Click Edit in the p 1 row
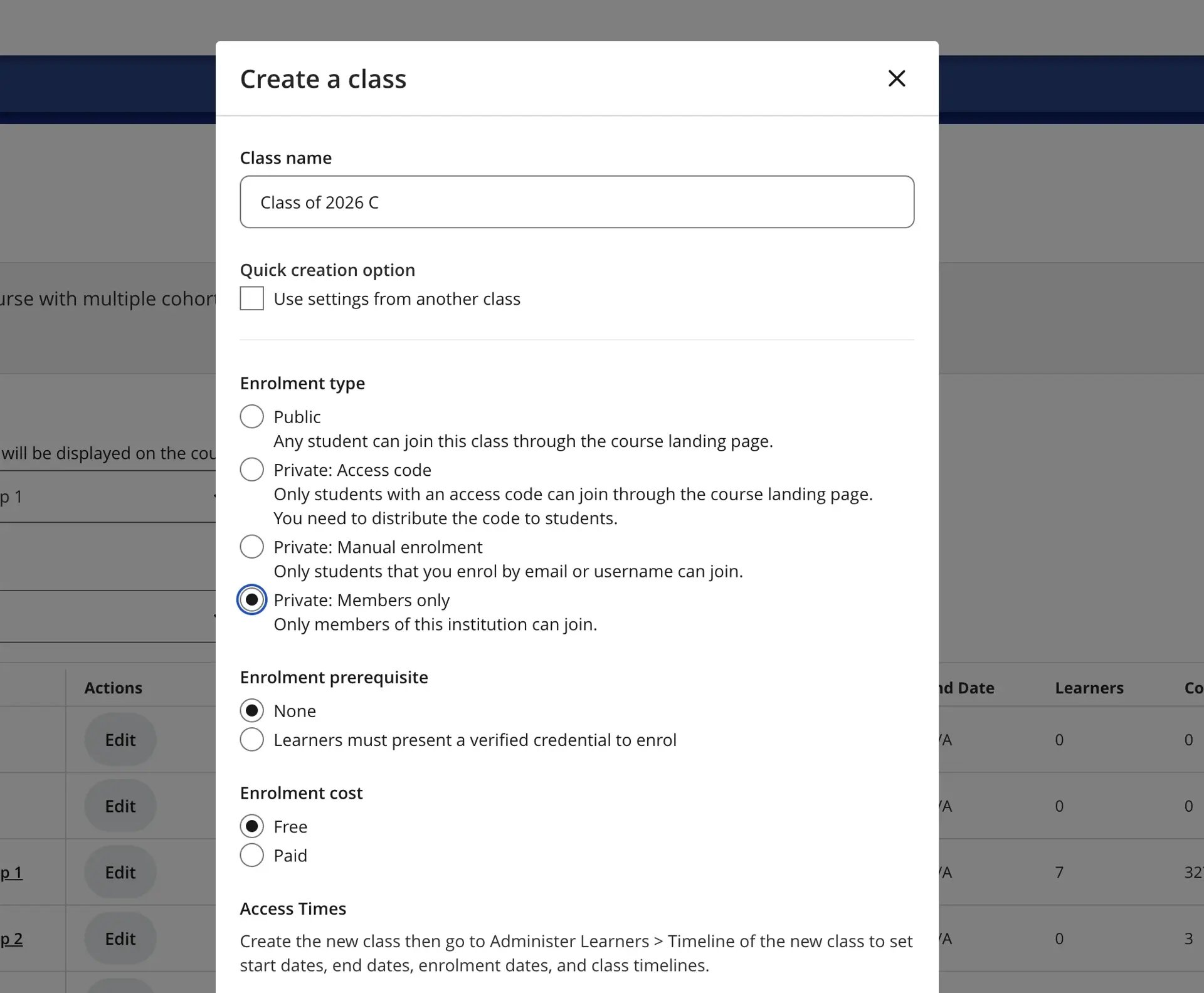 120,872
